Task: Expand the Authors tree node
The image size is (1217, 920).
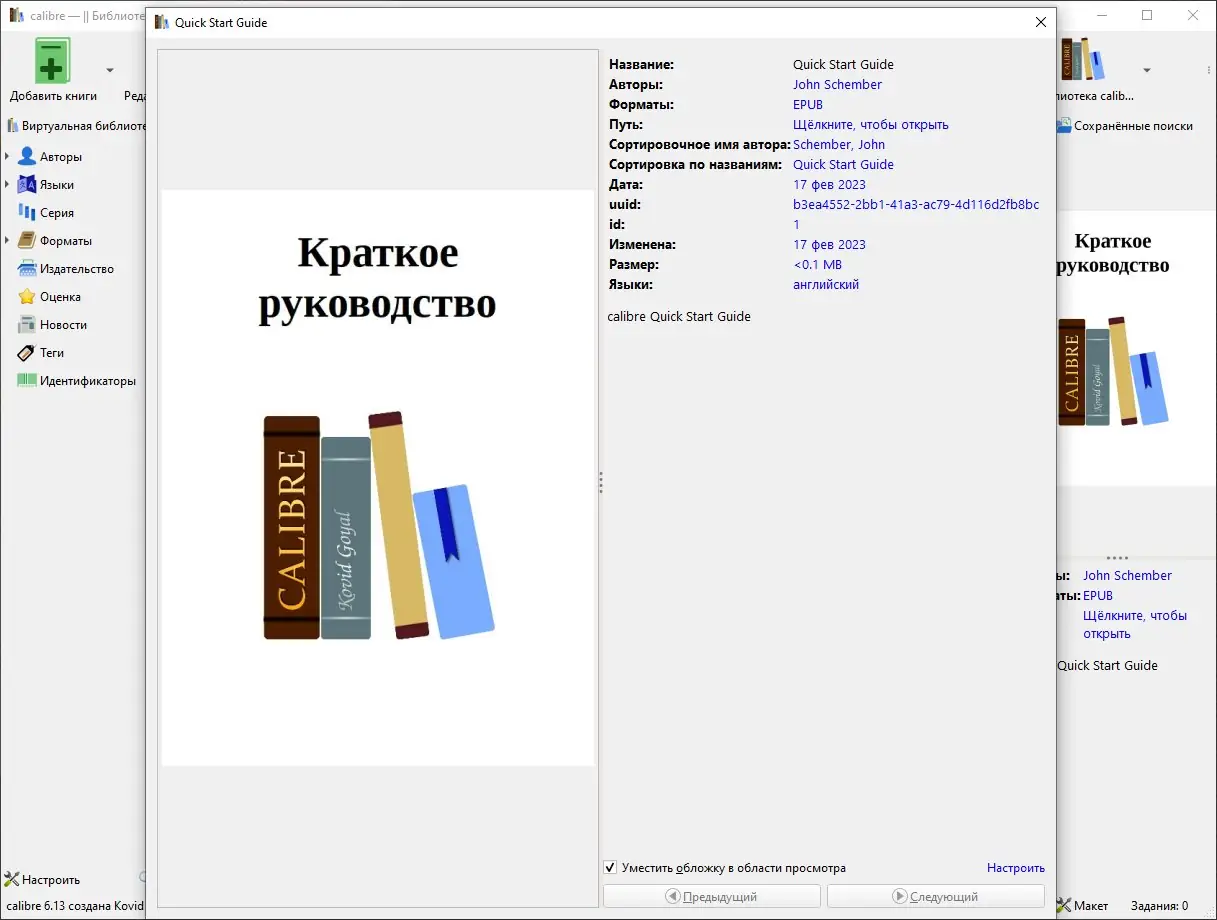Action: tap(8, 157)
